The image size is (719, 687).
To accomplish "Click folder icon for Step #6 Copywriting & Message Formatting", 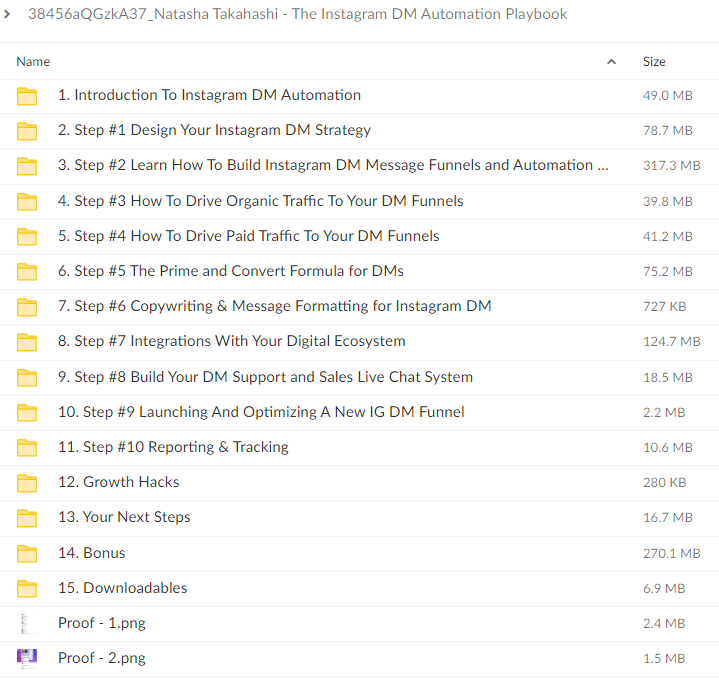I will coord(27,307).
